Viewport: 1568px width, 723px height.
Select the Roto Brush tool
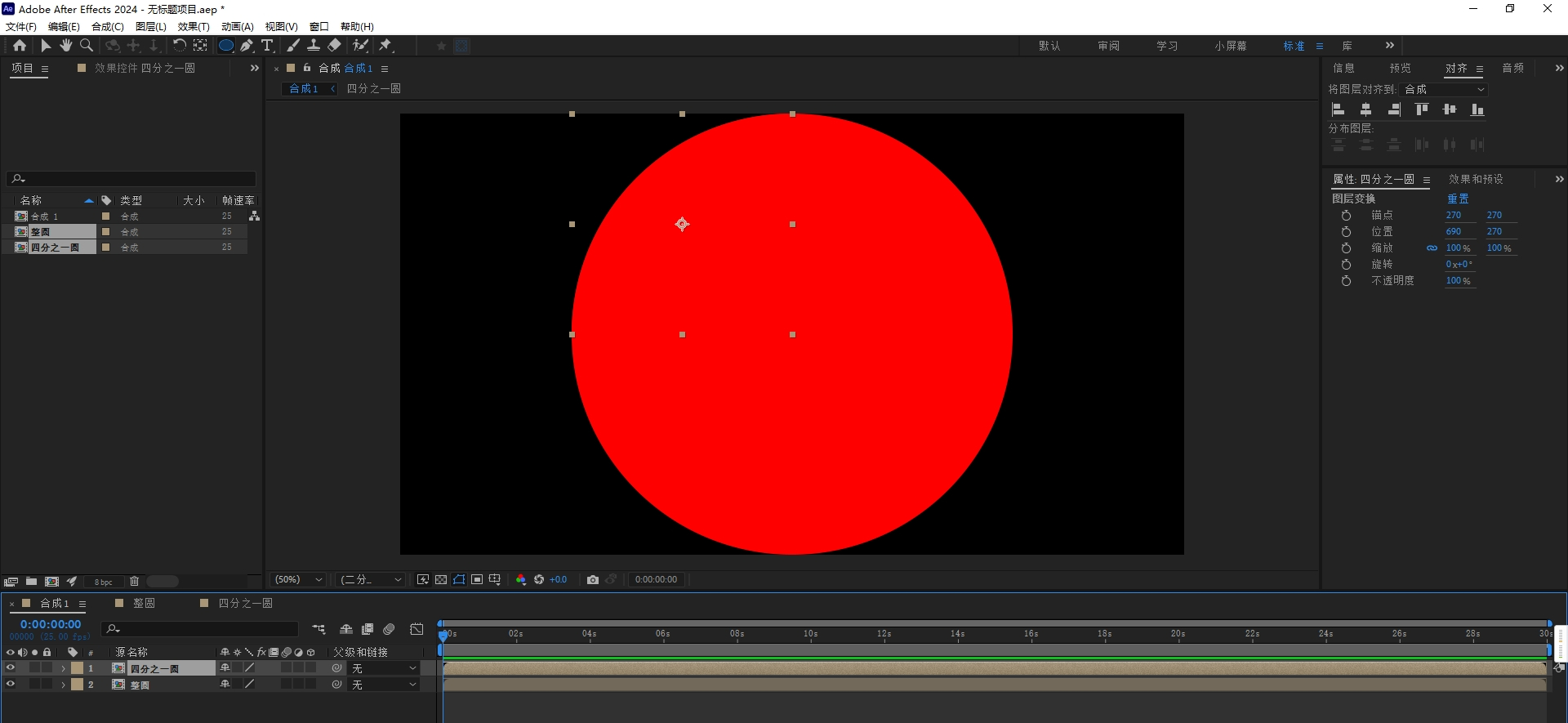pyautogui.click(x=360, y=46)
